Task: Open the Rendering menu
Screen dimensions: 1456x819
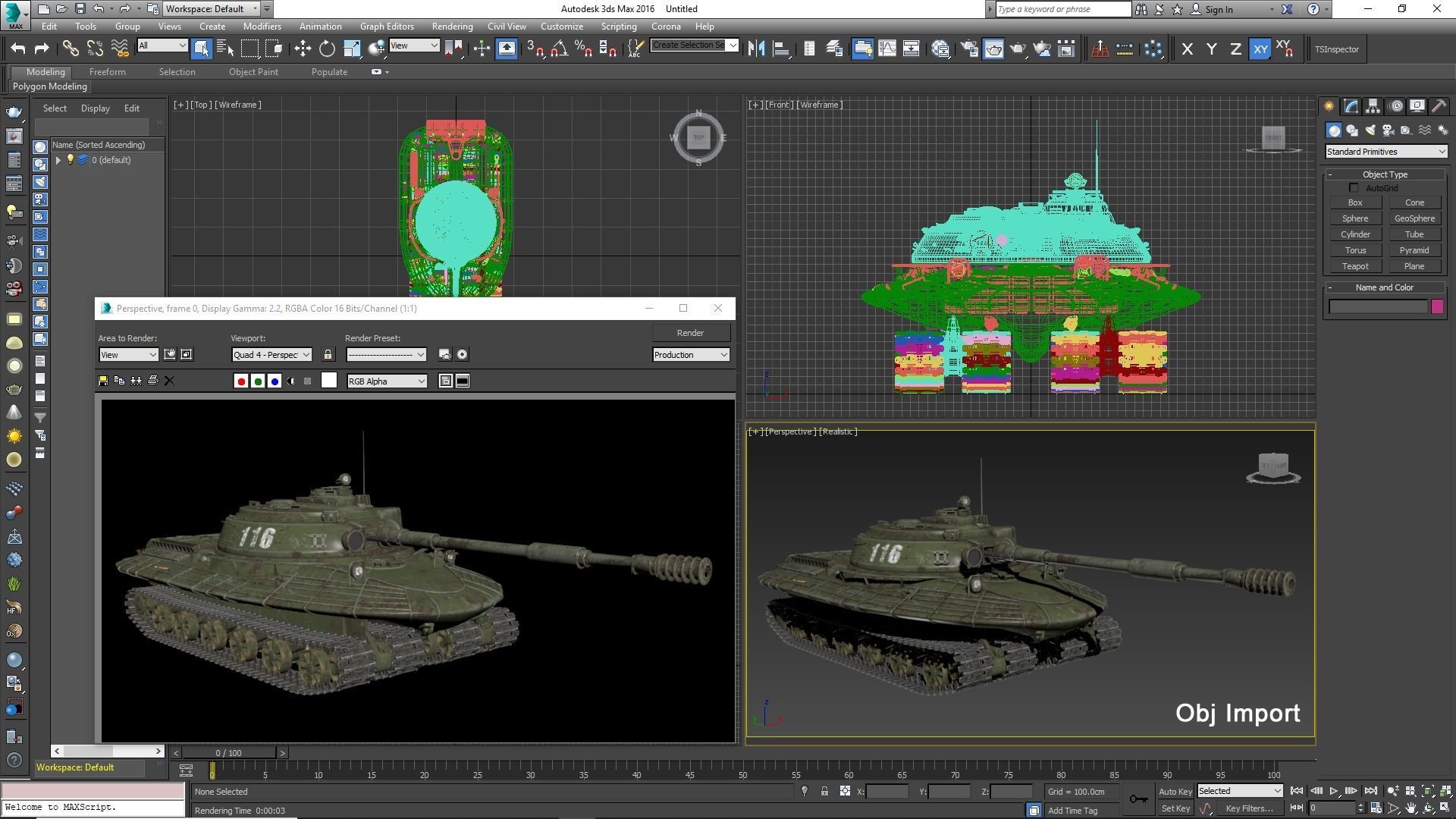Action: (452, 27)
